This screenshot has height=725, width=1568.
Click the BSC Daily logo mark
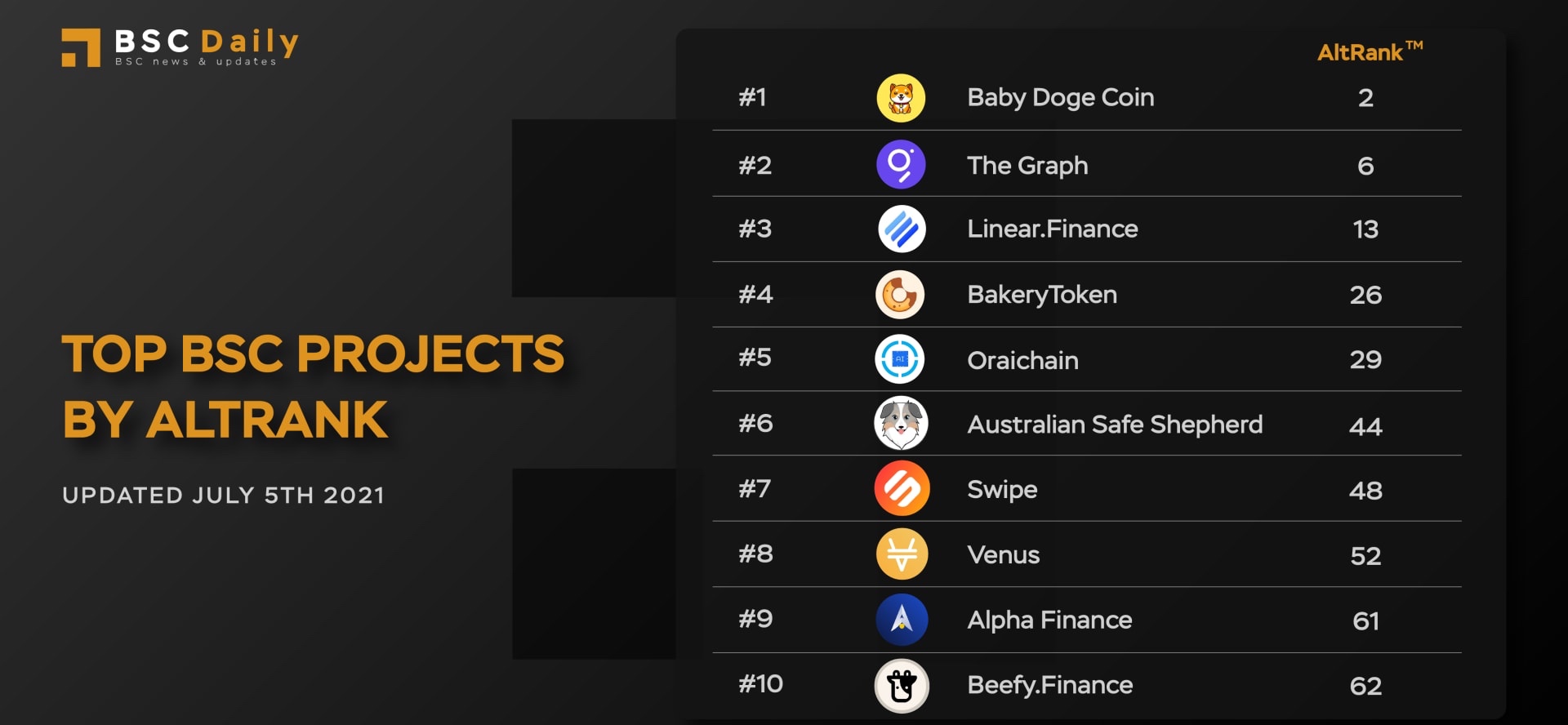[x=81, y=48]
